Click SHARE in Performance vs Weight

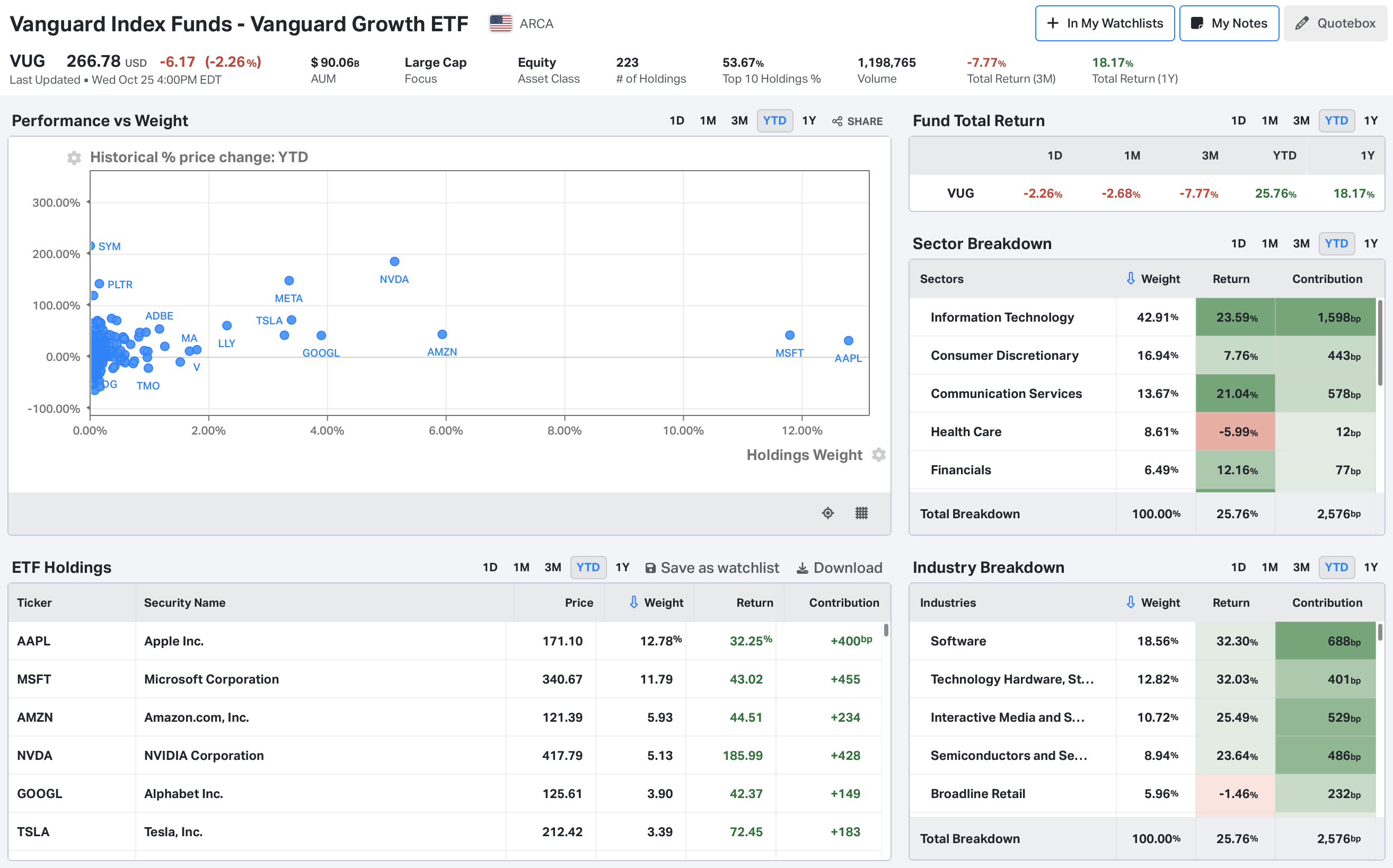pyautogui.click(x=857, y=121)
